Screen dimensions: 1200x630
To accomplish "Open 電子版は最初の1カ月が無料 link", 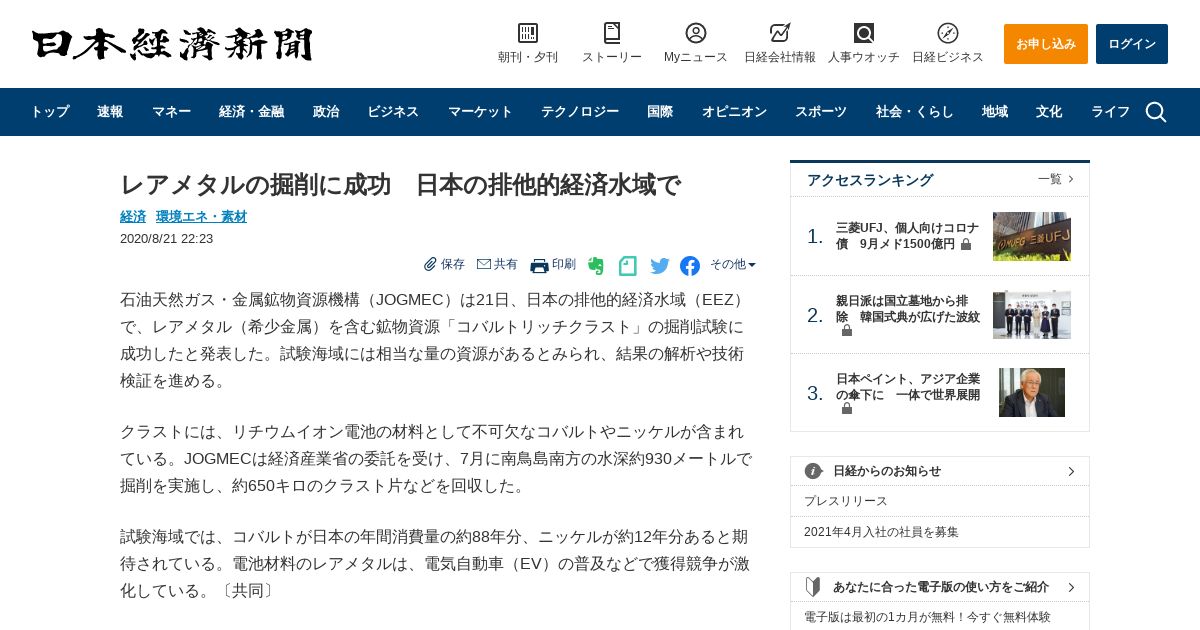I will click(x=927, y=617).
